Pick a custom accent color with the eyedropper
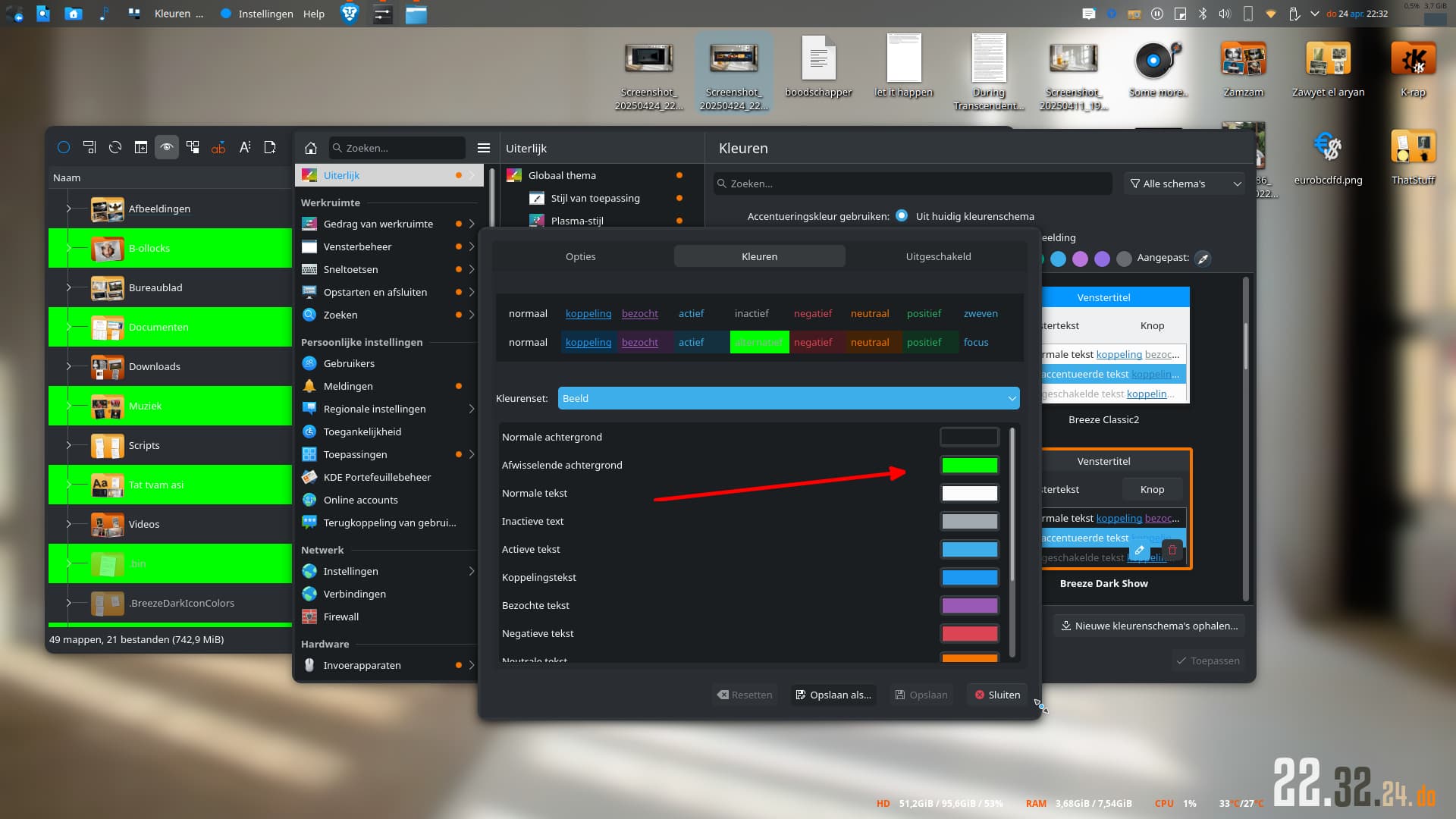The height and width of the screenshot is (819, 1456). 1203,259
